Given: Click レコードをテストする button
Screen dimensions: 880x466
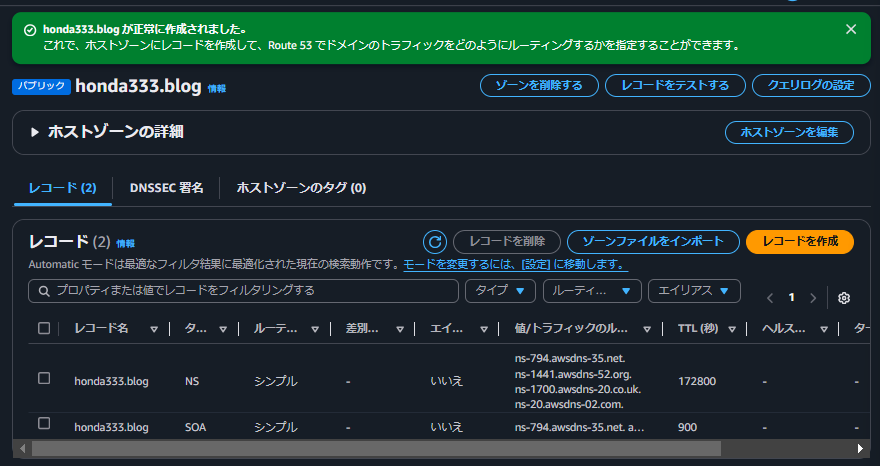Looking at the screenshot, I should (x=675, y=85).
